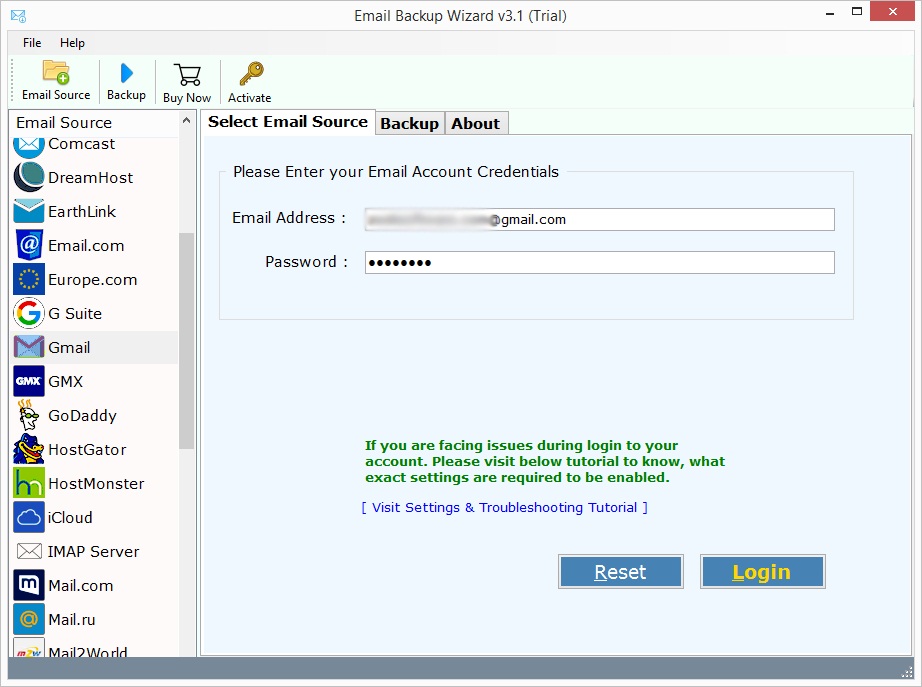Click the app icon in title bar
Image resolution: width=922 pixels, height=687 pixels.
18,16
